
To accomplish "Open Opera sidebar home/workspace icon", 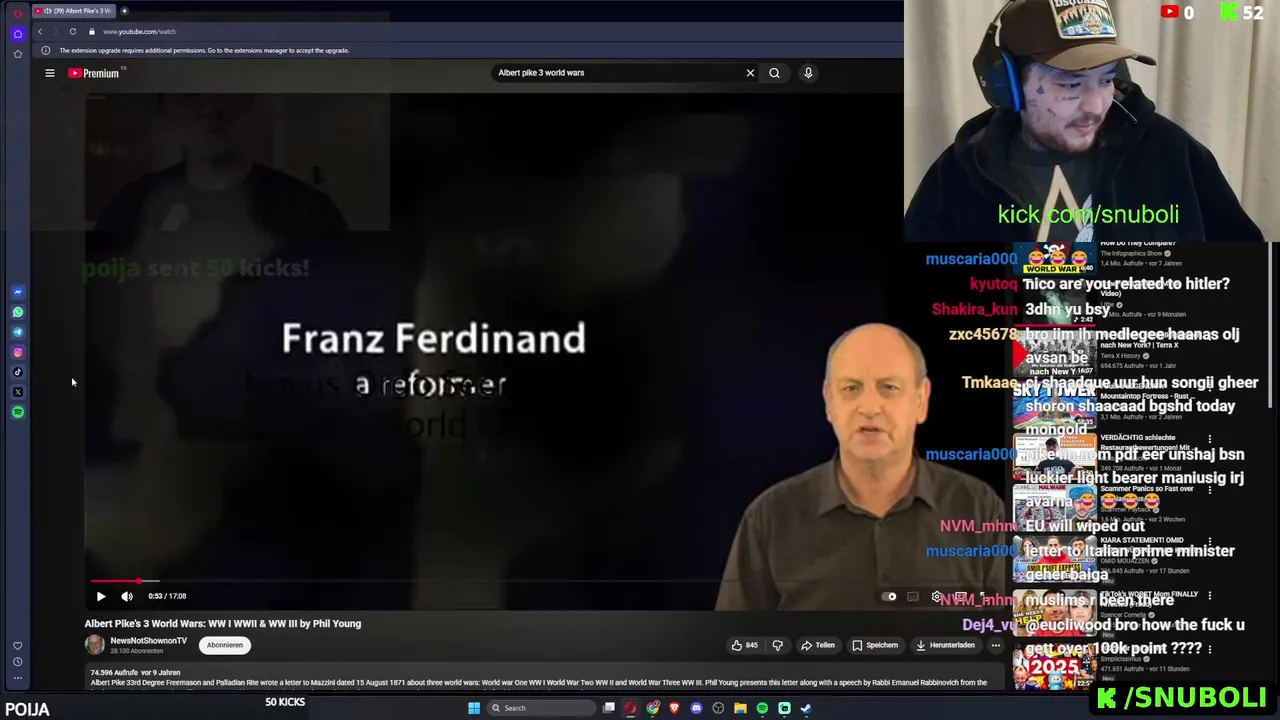I will (x=17, y=34).
